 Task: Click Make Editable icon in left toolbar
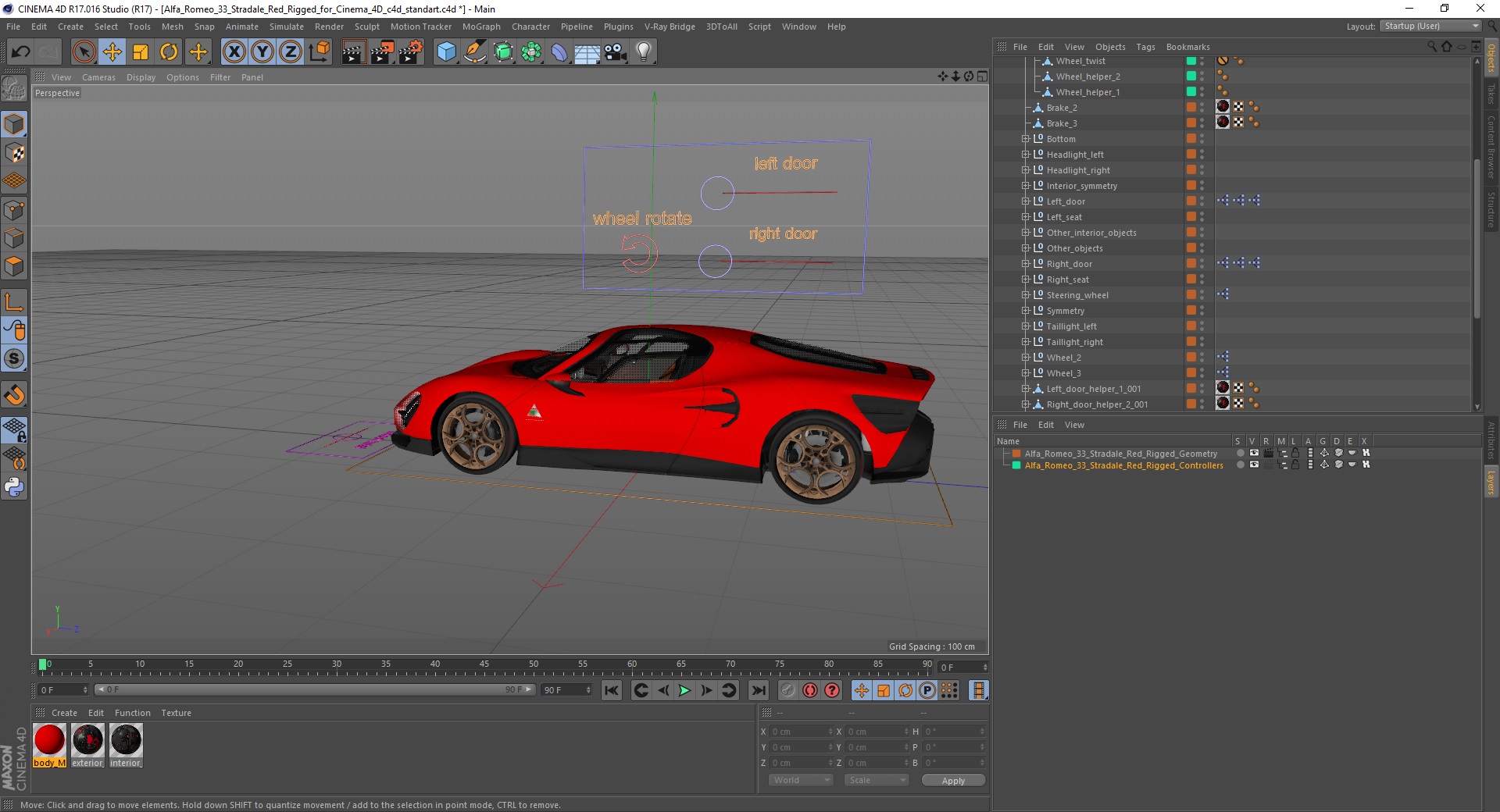click(14, 88)
